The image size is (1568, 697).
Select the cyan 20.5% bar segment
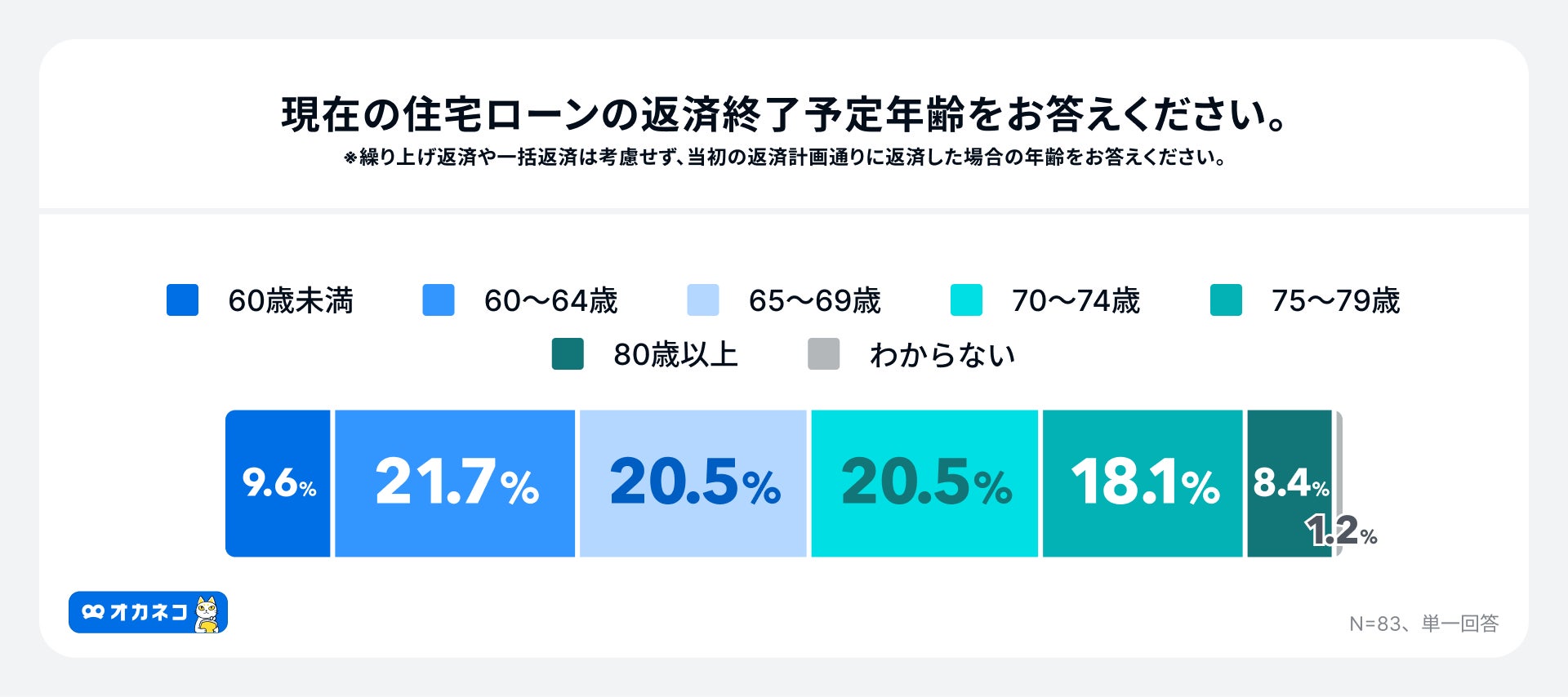pyautogui.click(x=924, y=483)
